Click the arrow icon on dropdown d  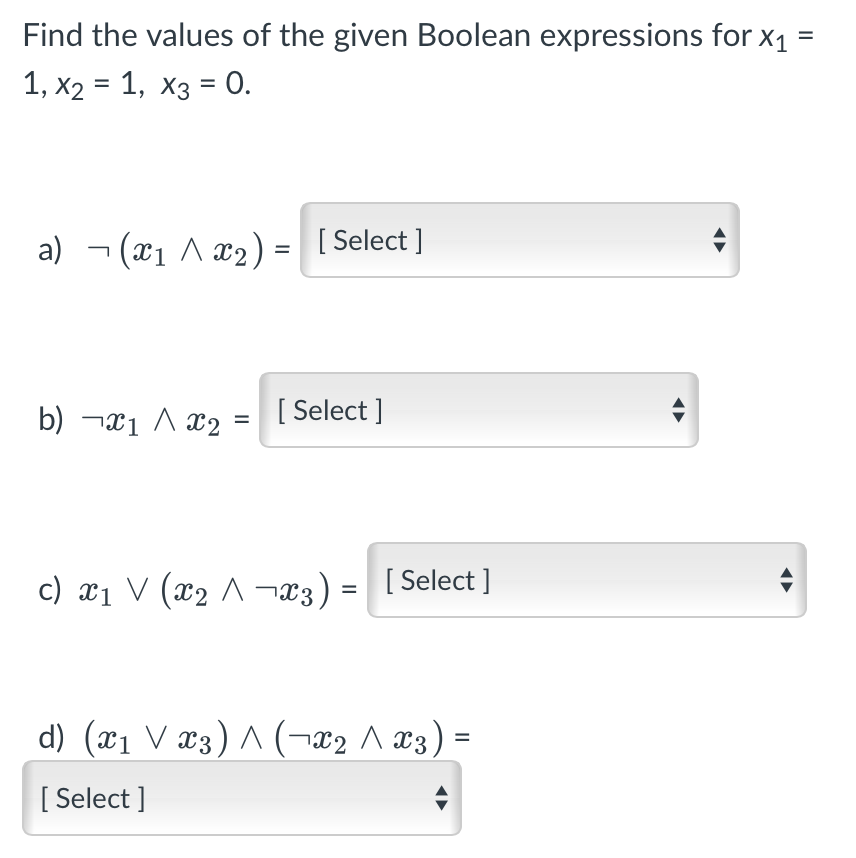point(440,797)
